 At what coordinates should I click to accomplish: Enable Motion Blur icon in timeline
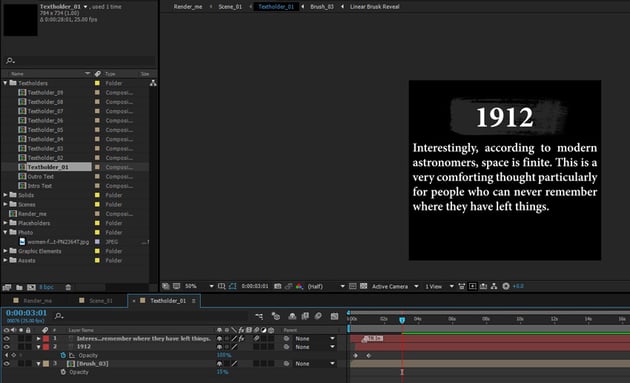(x=318, y=317)
